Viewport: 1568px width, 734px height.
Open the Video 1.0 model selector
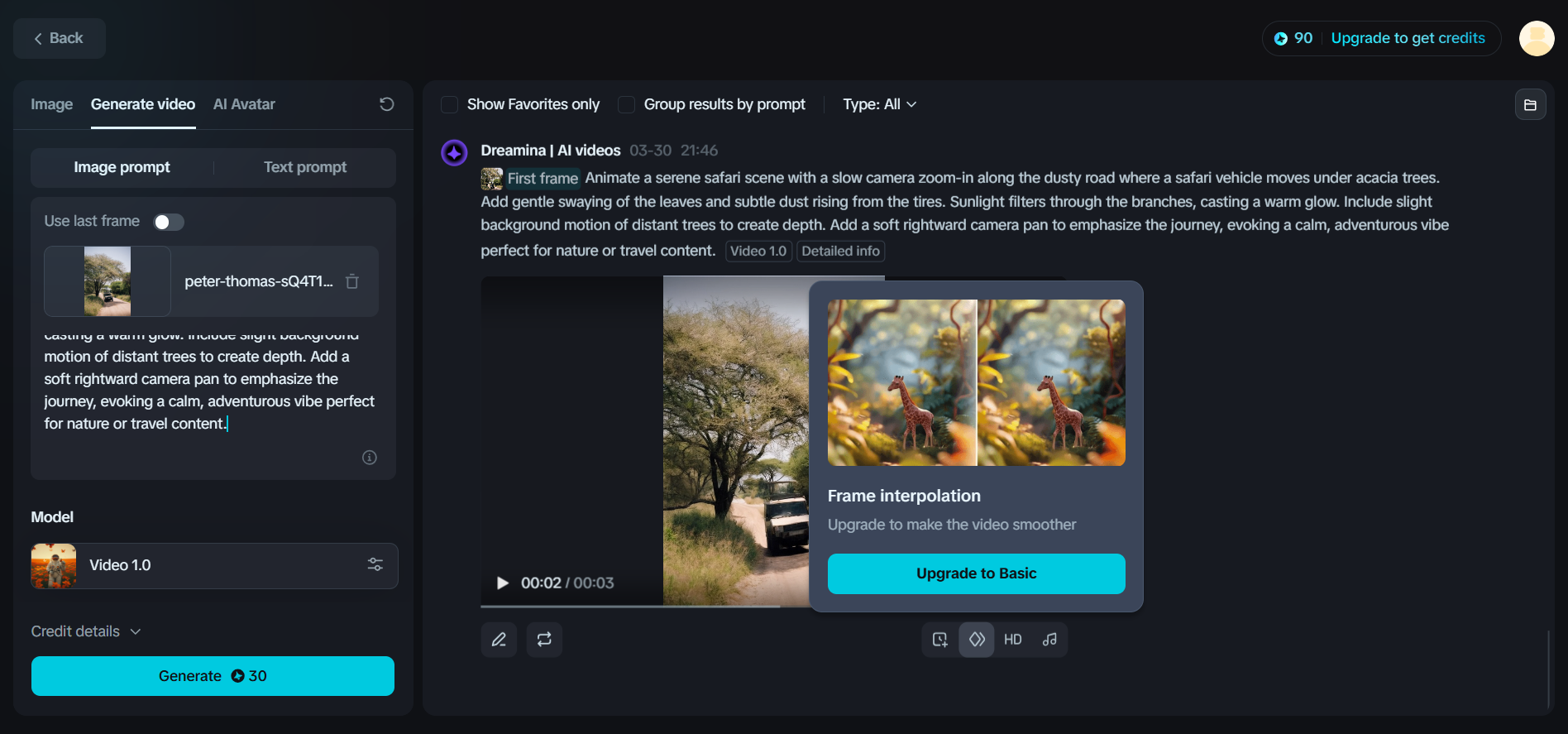point(214,566)
